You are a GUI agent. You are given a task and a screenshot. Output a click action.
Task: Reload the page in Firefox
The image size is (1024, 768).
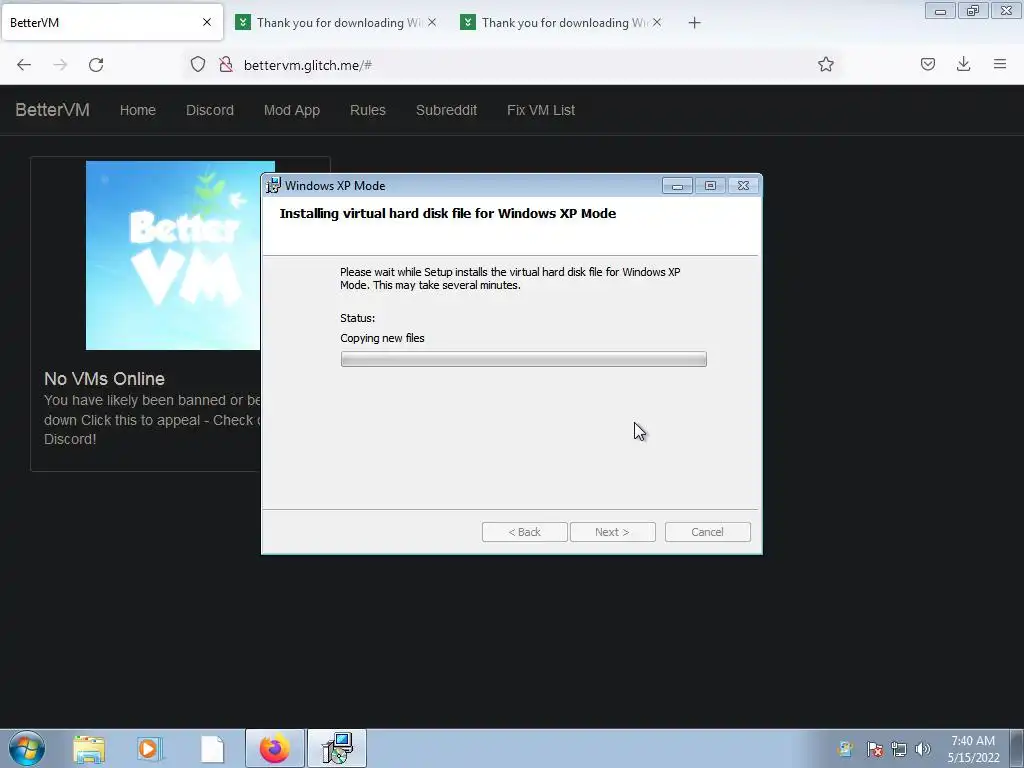[x=96, y=65]
